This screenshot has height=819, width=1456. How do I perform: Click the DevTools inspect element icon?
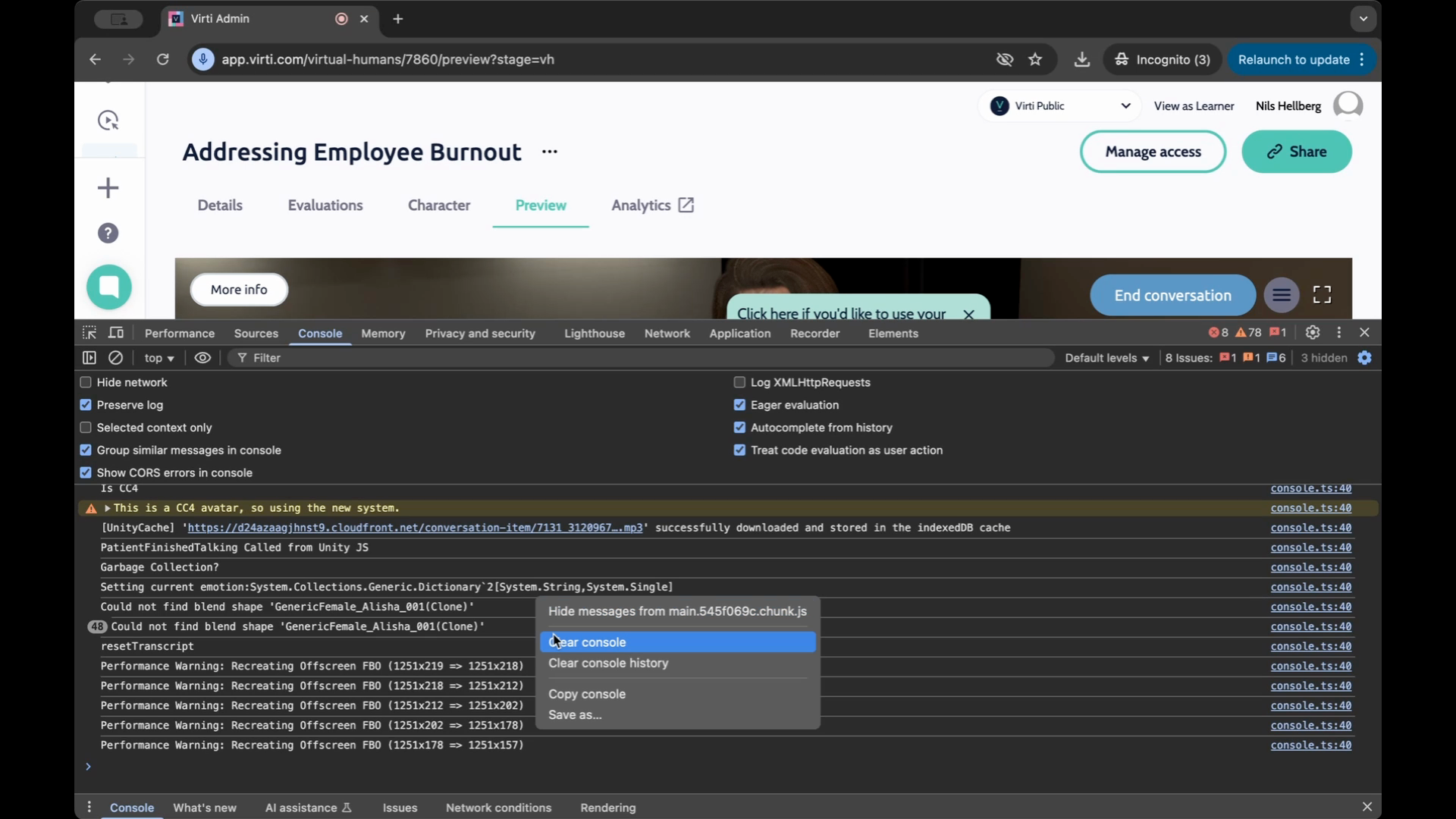(x=89, y=333)
